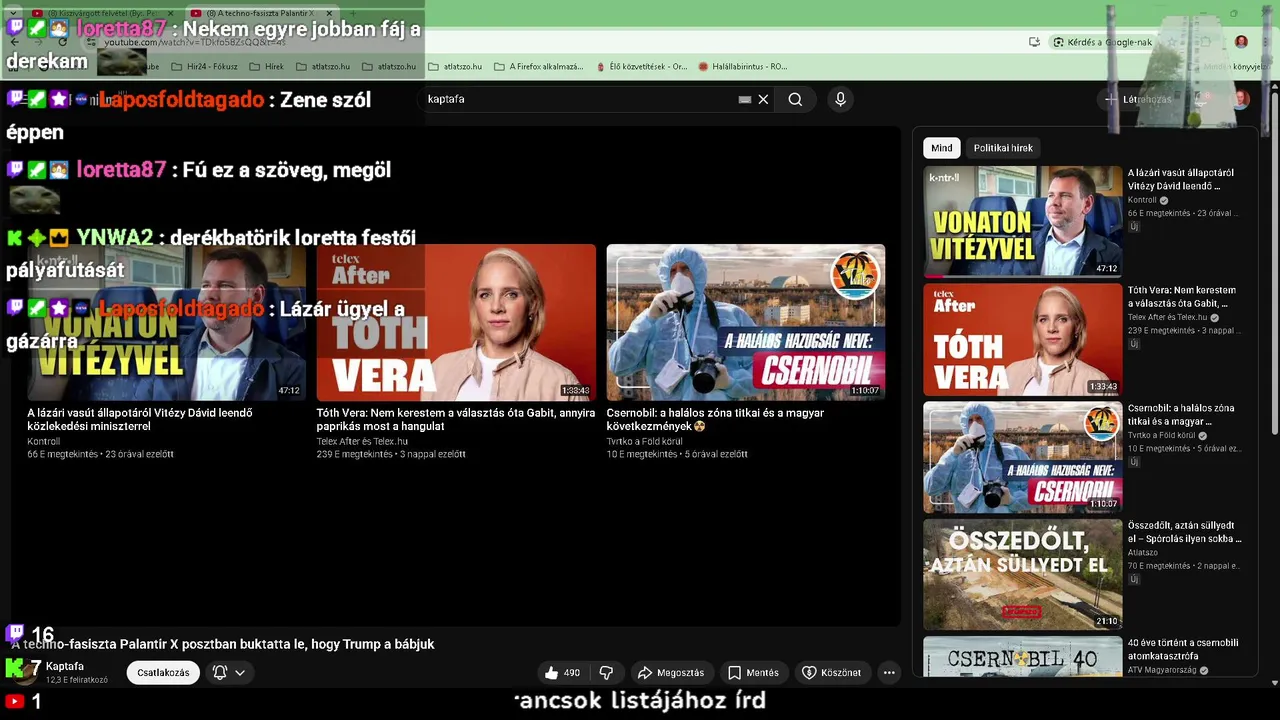Click sidebar title 40 éve történt a csernobili

1183,649
